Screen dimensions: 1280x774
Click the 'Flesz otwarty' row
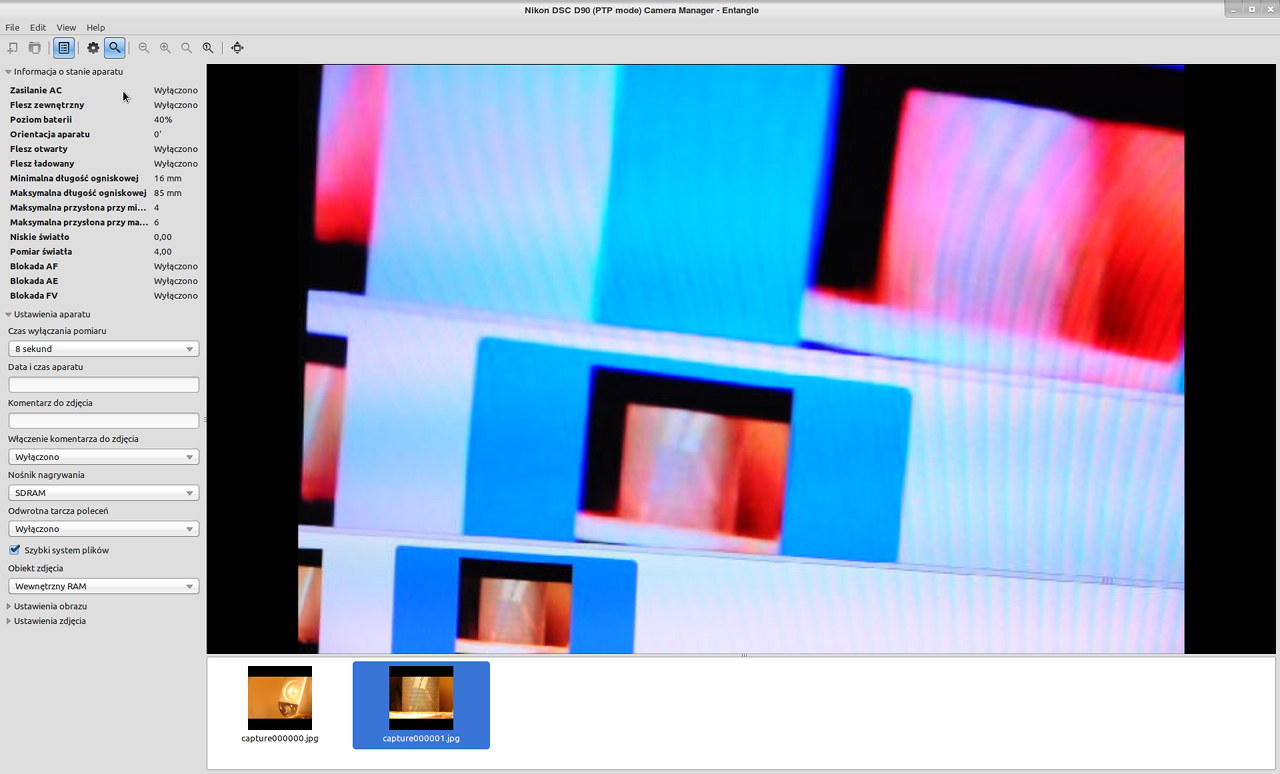click(103, 149)
